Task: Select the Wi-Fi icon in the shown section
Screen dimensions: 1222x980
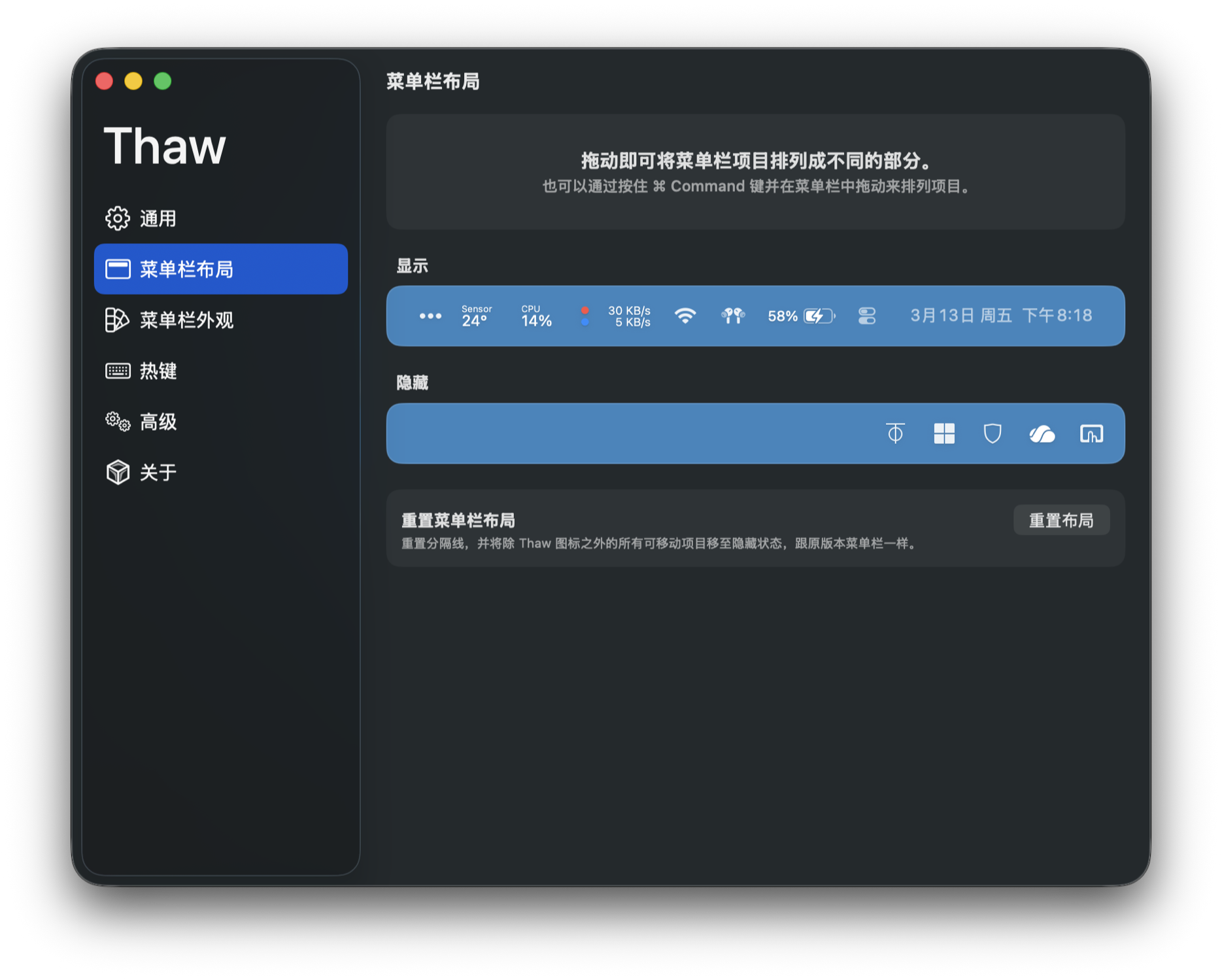Action: 685,316
